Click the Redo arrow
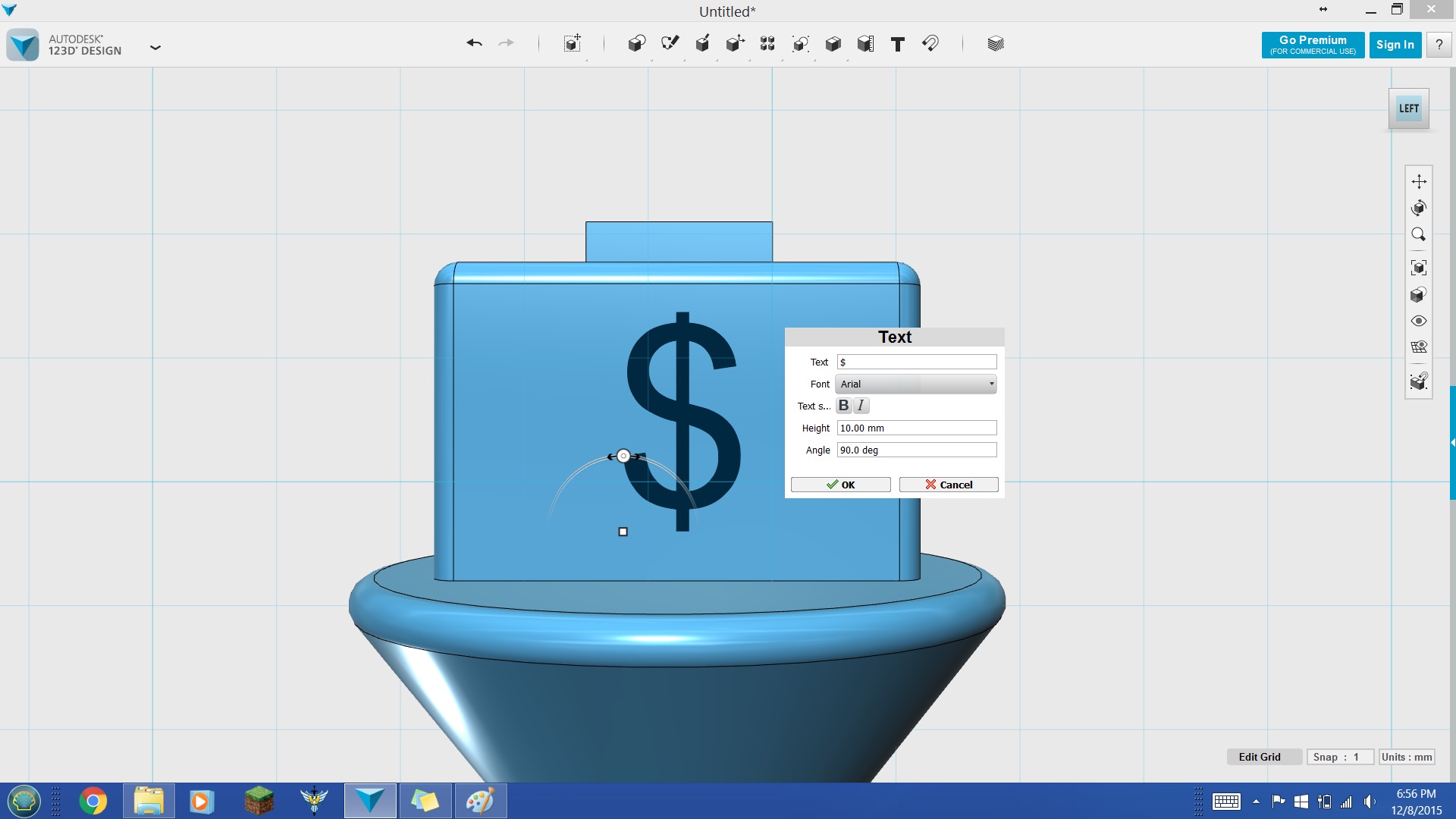Viewport: 1456px width, 819px height. tap(506, 43)
